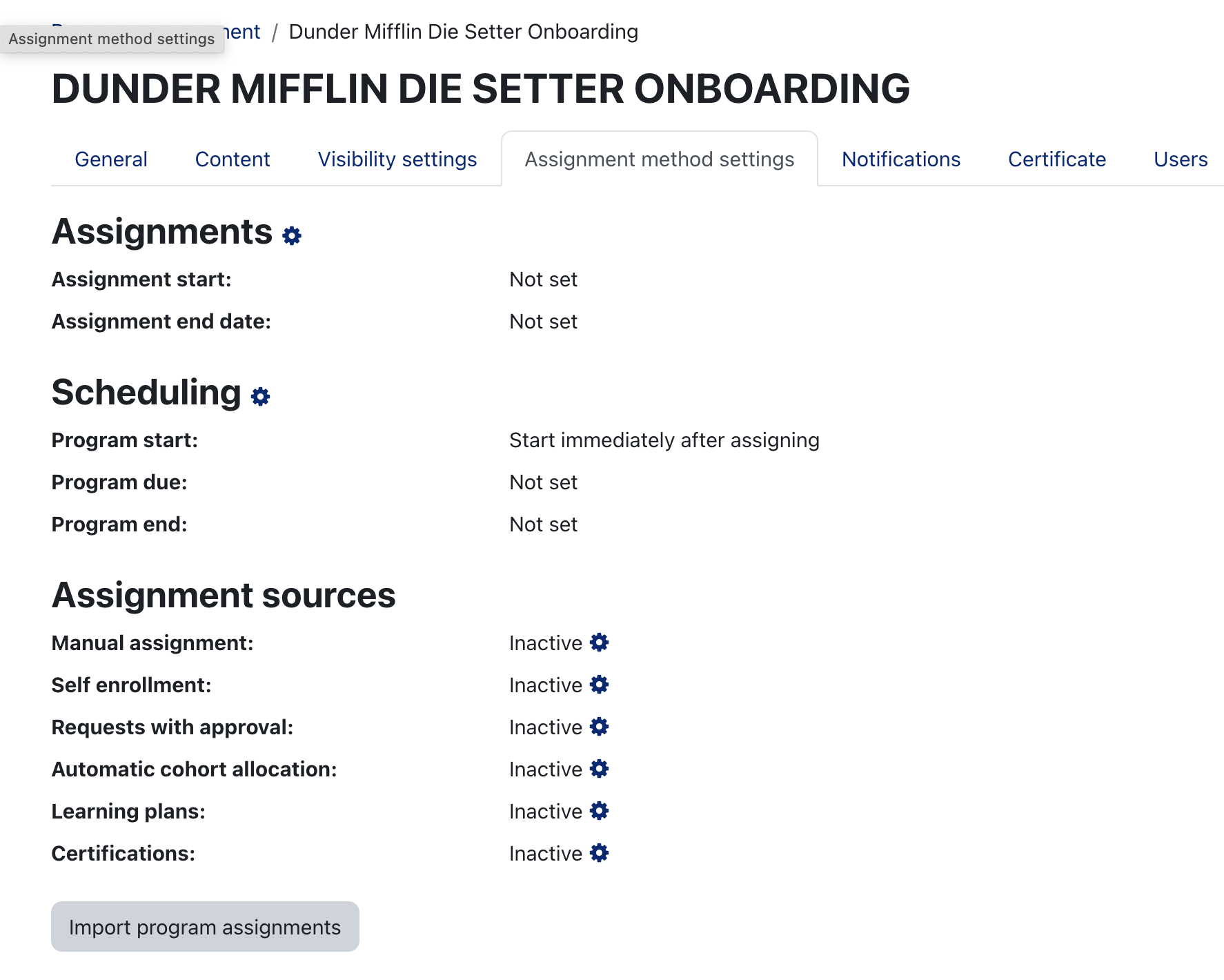Click the 'Program due:' label
The image size is (1224, 980).
pos(119,482)
